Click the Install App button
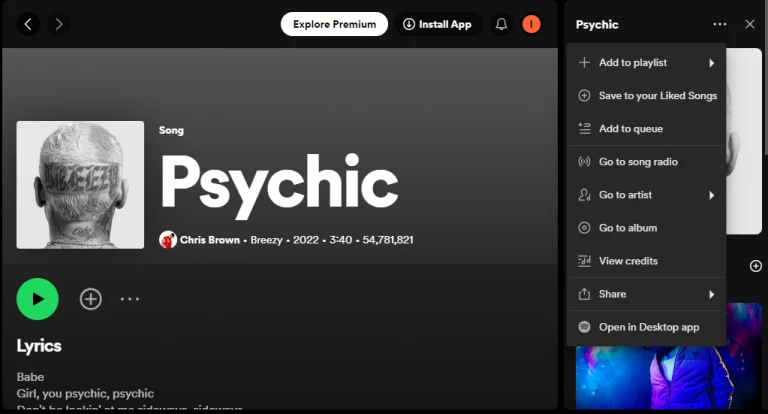The width and height of the screenshot is (768, 414). [437, 24]
